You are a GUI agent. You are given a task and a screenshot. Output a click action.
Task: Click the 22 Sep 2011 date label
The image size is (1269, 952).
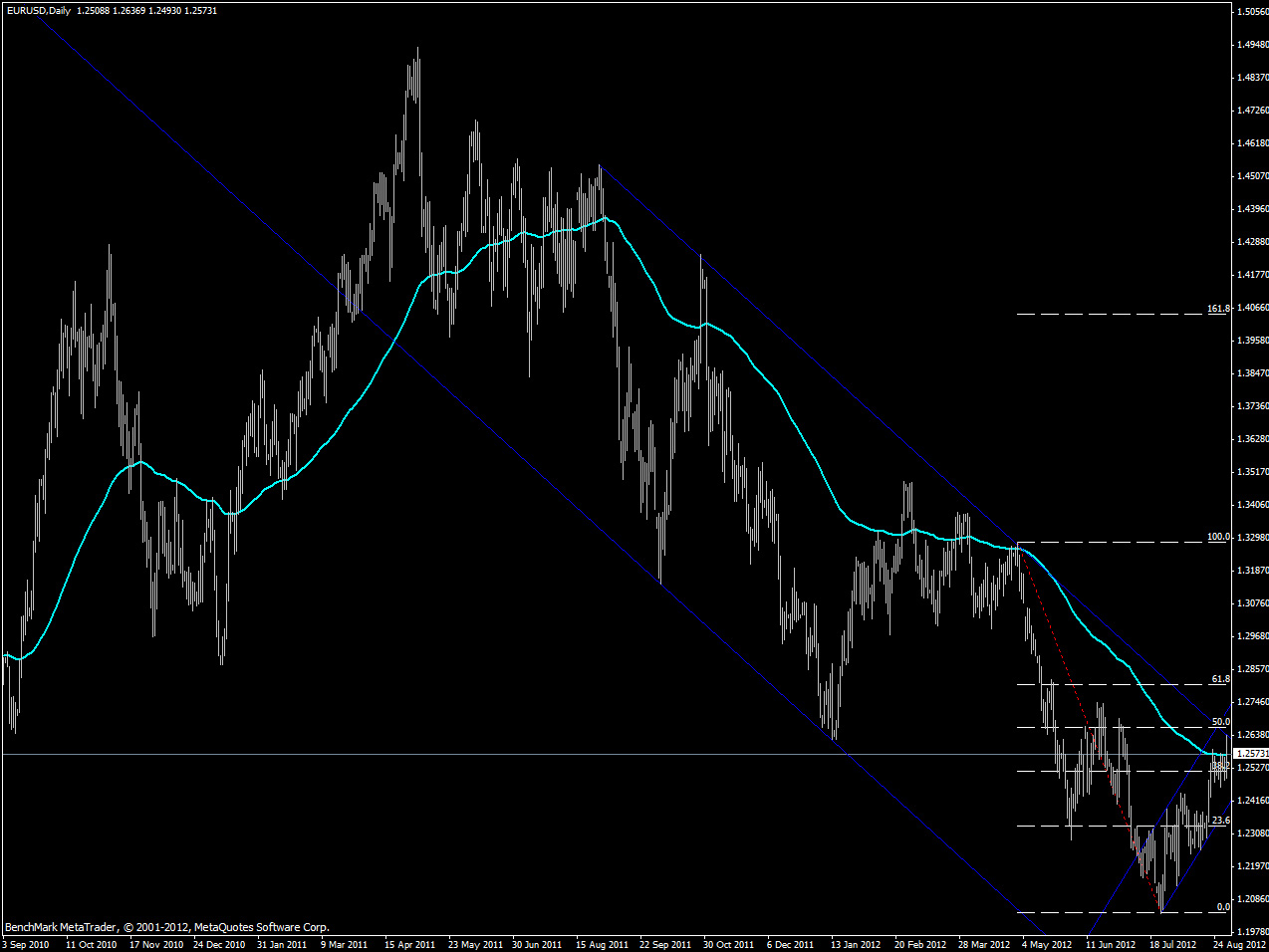pyautogui.click(x=665, y=945)
